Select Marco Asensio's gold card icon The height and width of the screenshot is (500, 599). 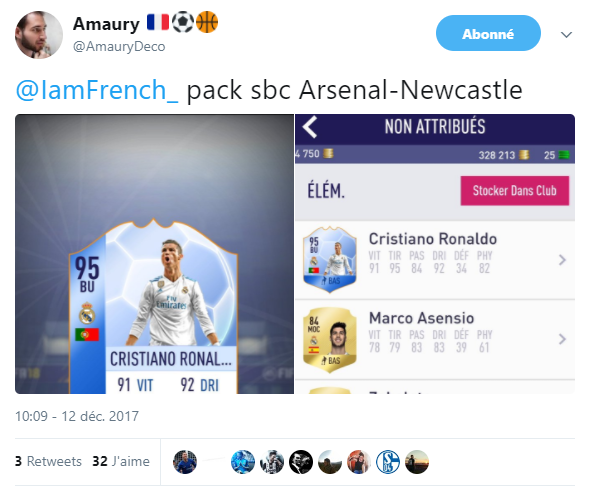[x=330, y=339]
